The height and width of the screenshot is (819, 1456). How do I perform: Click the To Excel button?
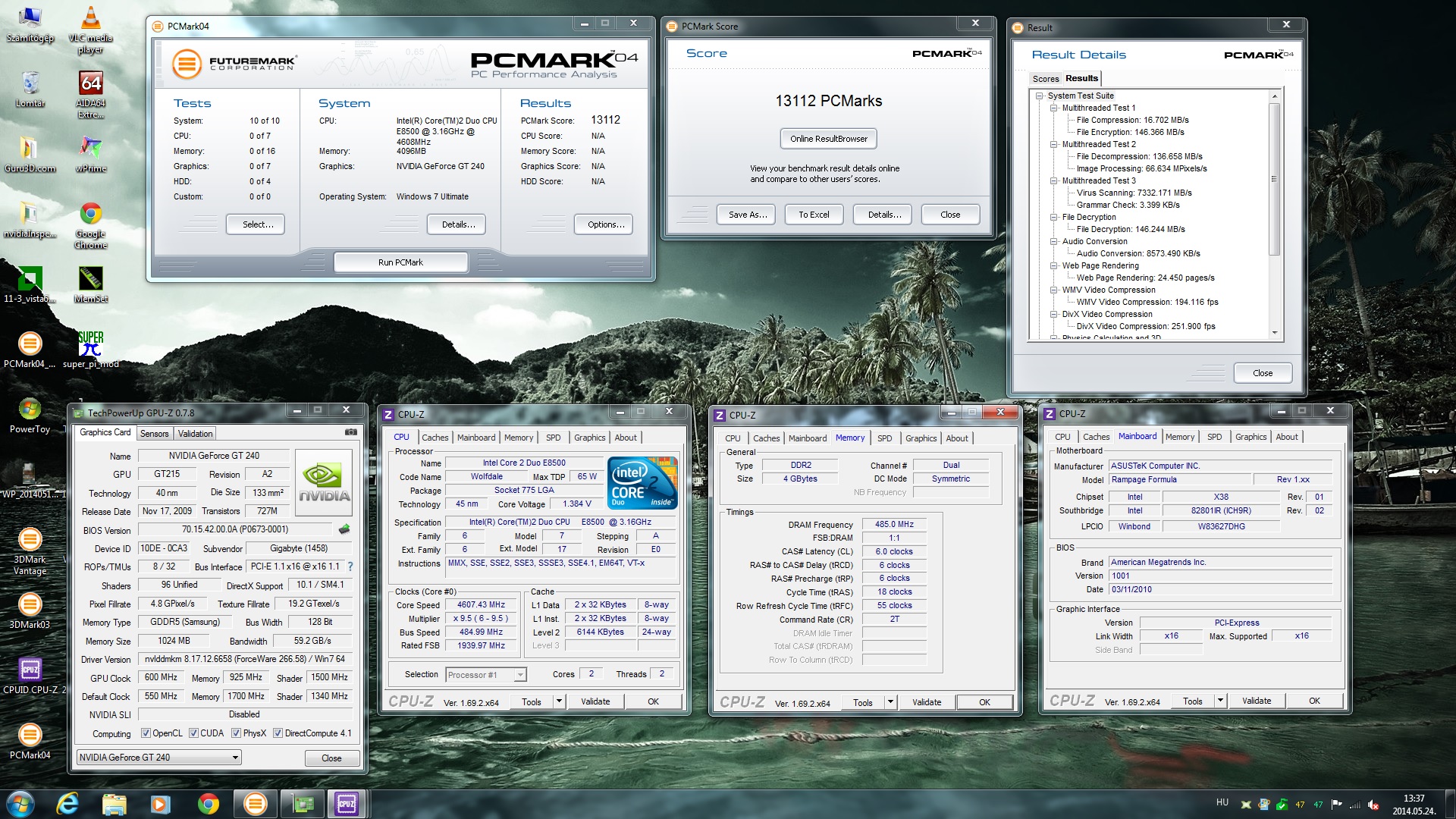pos(814,215)
